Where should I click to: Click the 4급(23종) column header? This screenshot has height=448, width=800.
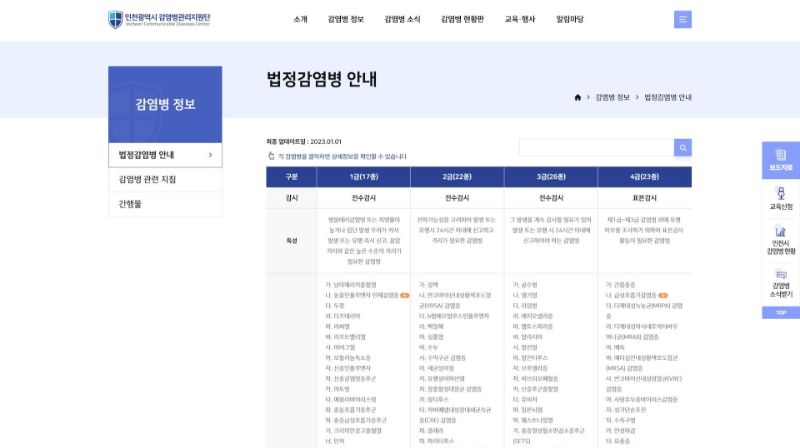pos(645,177)
